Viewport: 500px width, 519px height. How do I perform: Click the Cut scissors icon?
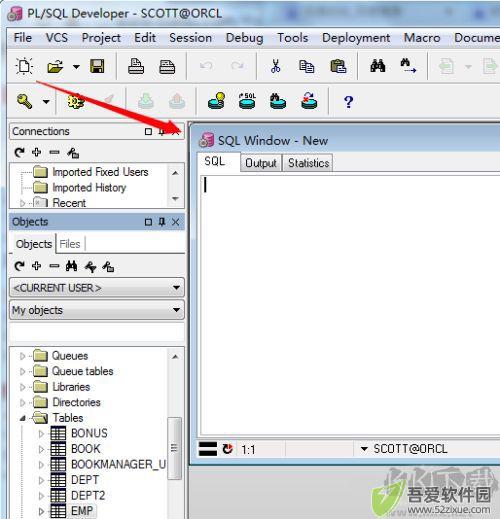(x=275, y=66)
